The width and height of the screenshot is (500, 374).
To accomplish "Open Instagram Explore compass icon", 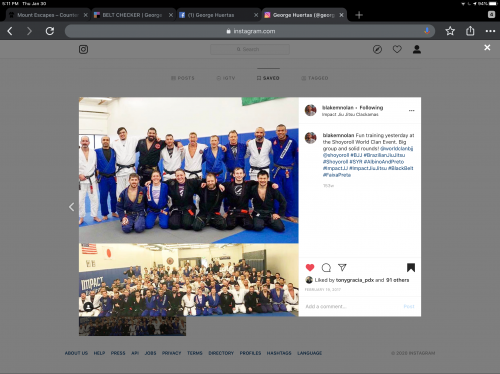I will click(377, 49).
